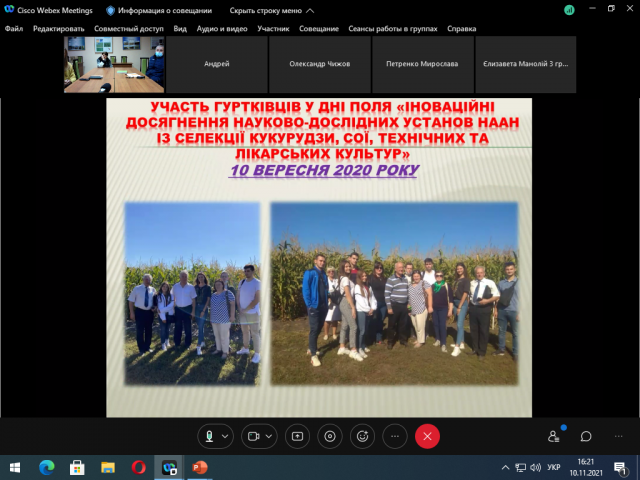Open video options dropdown arrow
640x480 pixels.
point(269,436)
